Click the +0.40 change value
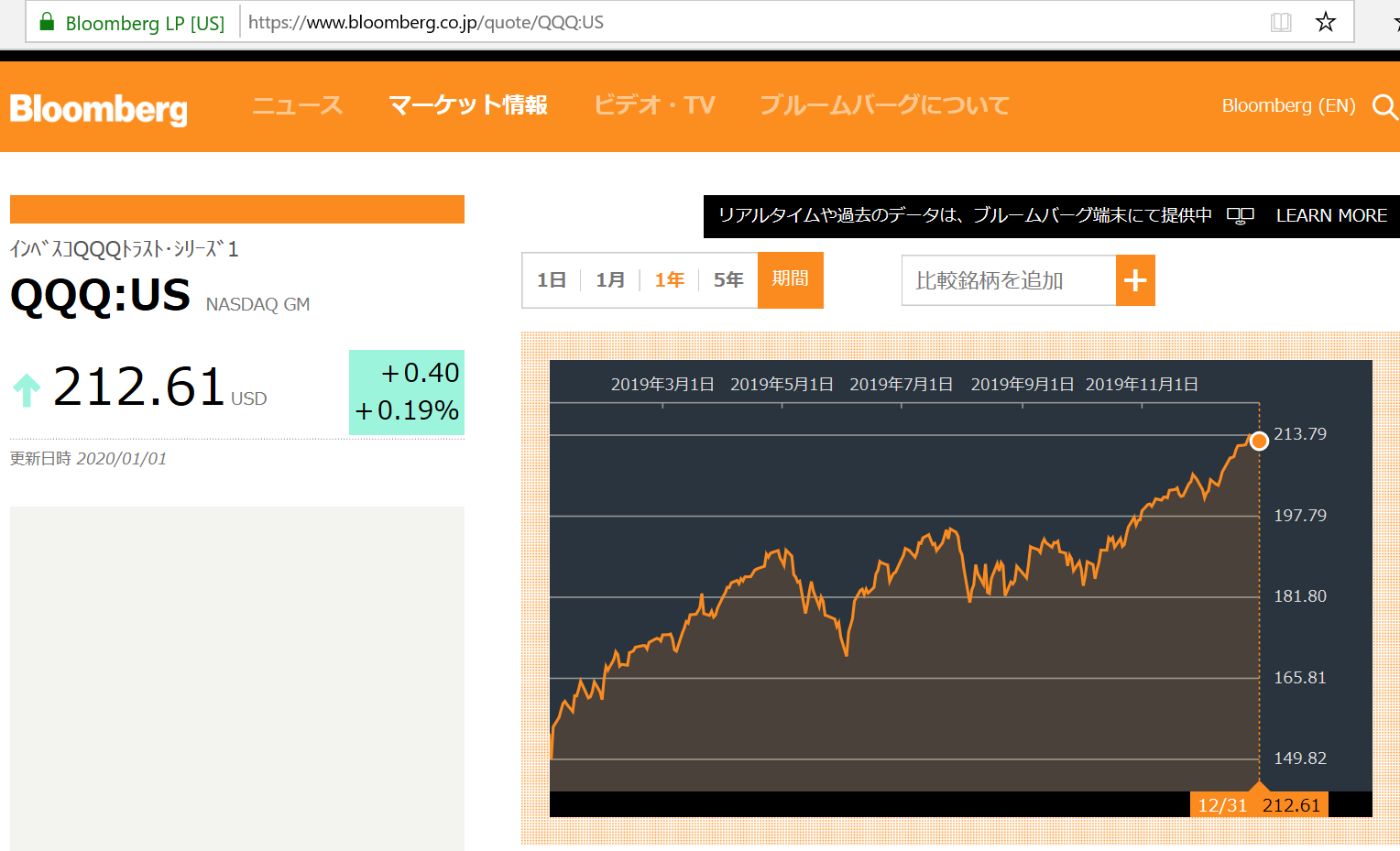Screen dimensions: 1400x851 tap(420, 373)
